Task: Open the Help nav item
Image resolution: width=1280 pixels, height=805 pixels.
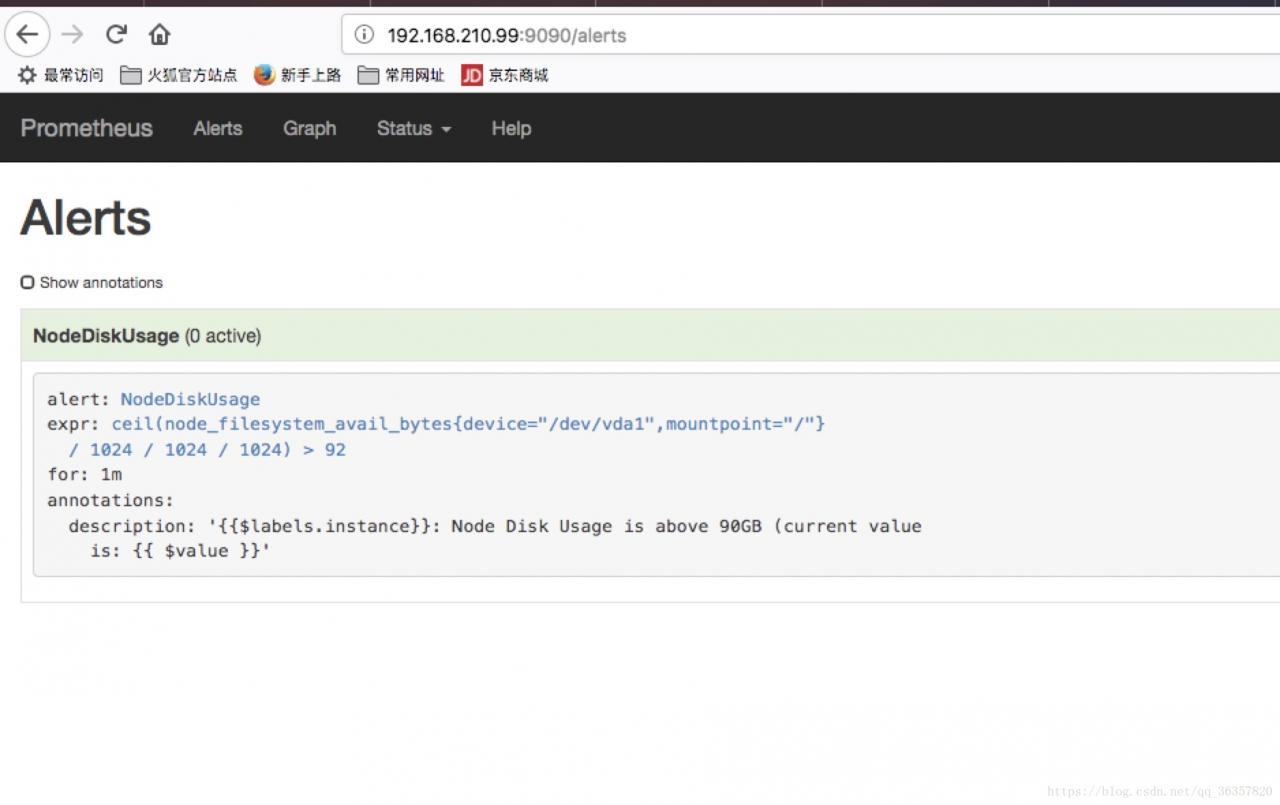Action: (511, 128)
